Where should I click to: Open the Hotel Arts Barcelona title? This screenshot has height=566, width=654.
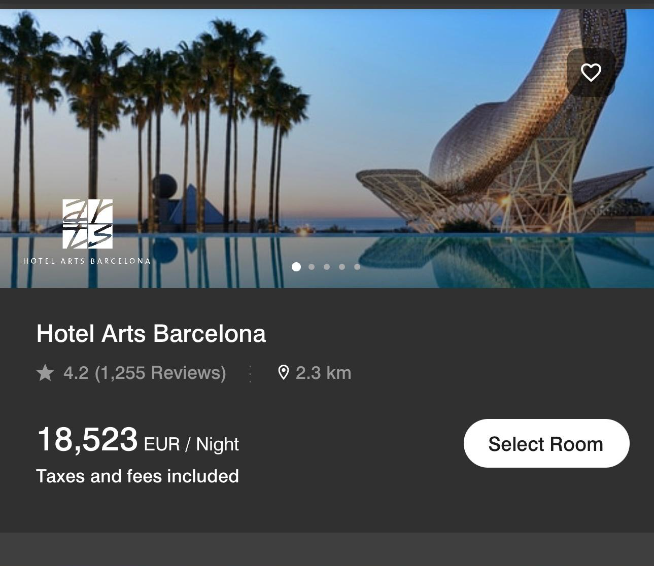tap(151, 333)
